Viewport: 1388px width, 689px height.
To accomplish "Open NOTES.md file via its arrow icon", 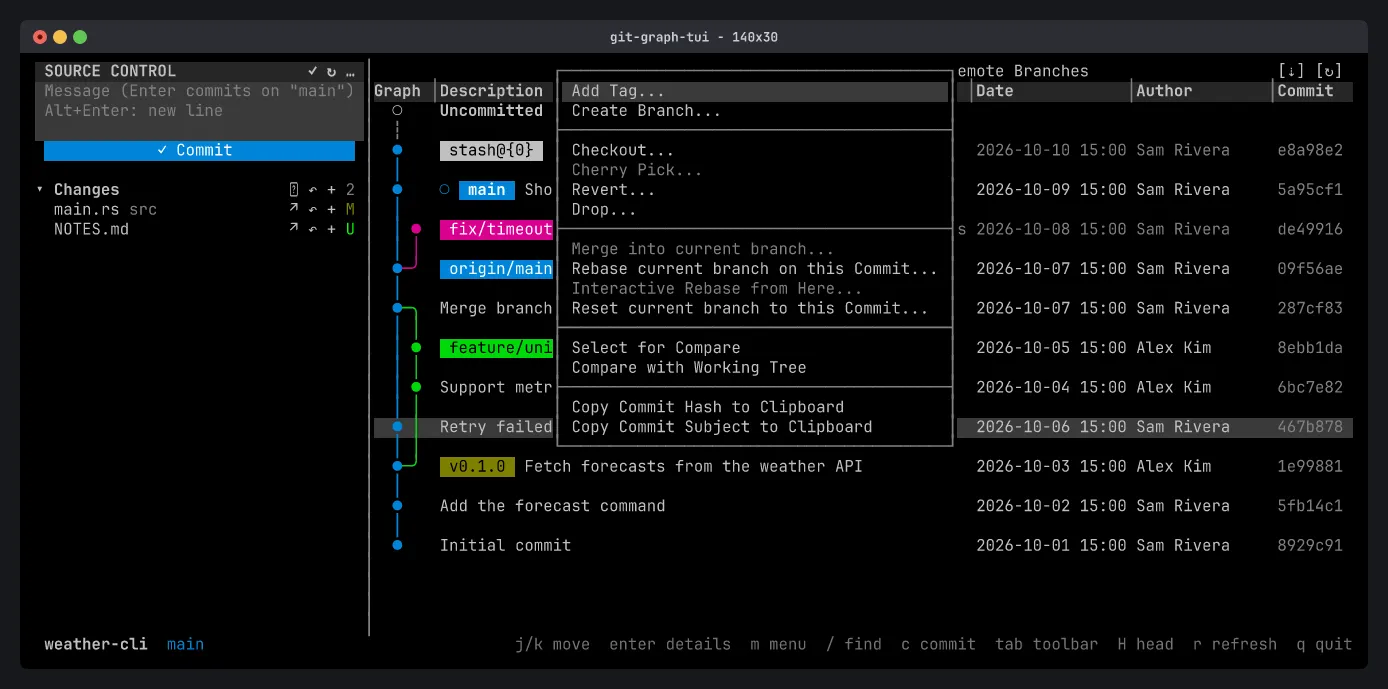I will click(x=294, y=229).
